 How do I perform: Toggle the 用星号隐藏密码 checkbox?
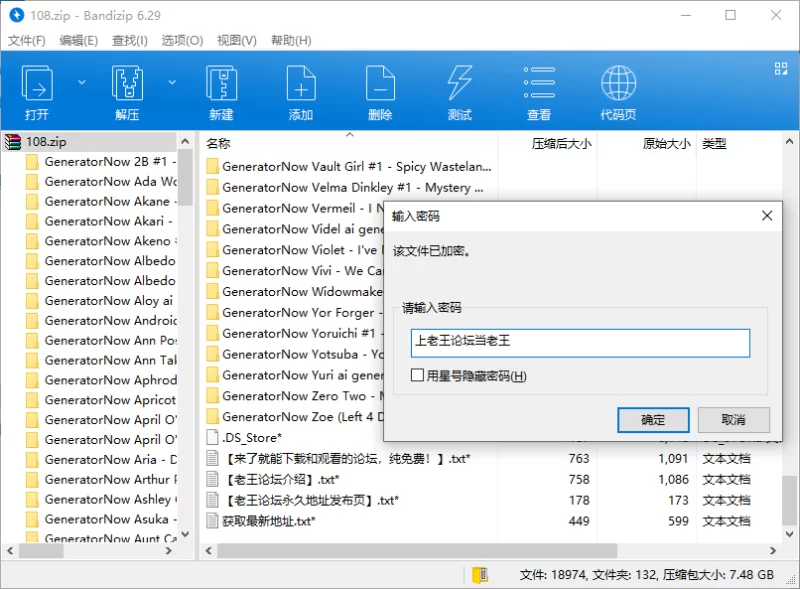click(417, 376)
